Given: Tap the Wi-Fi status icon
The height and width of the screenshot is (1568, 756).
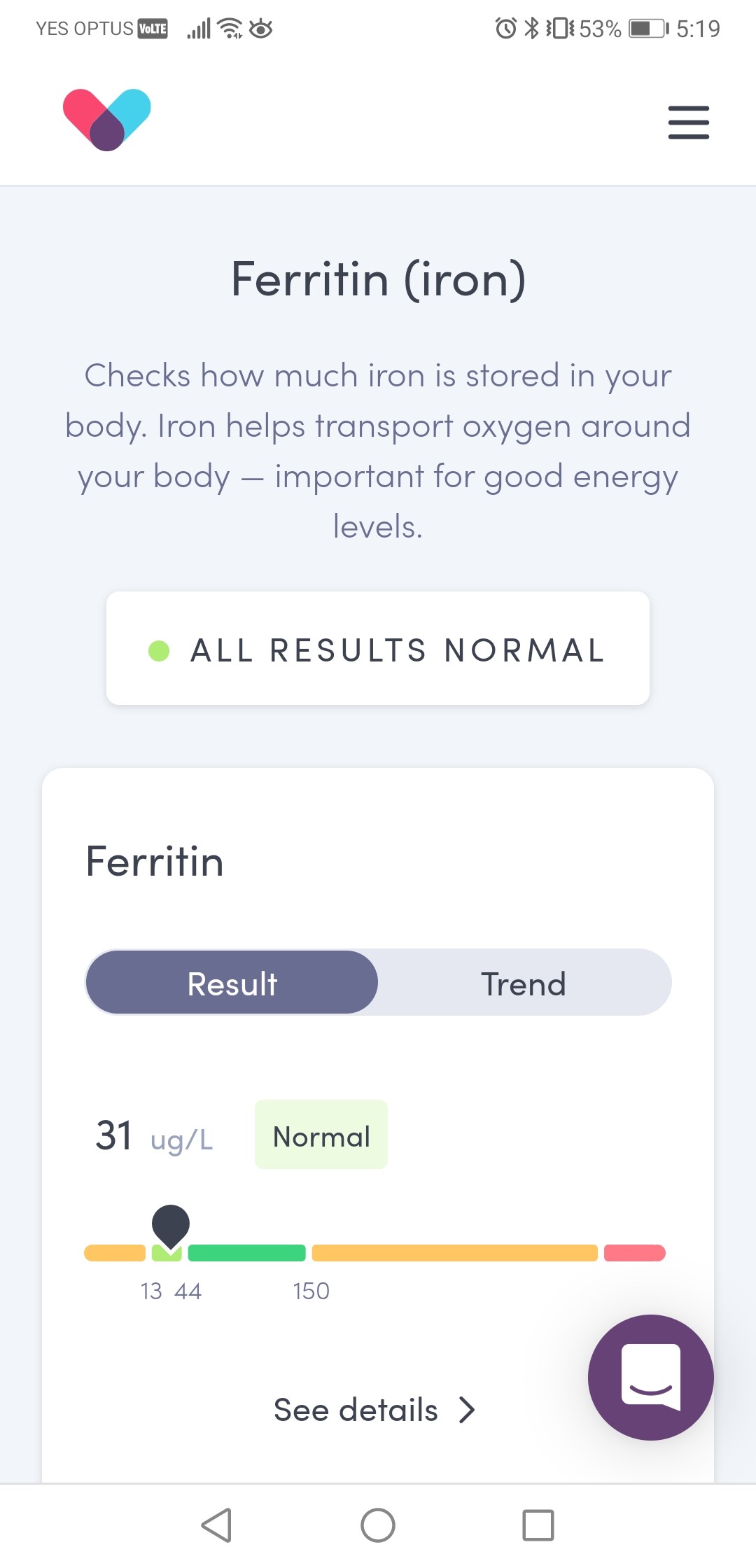Looking at the screenshot, I should pyautogui.click(x=230, y=29).
